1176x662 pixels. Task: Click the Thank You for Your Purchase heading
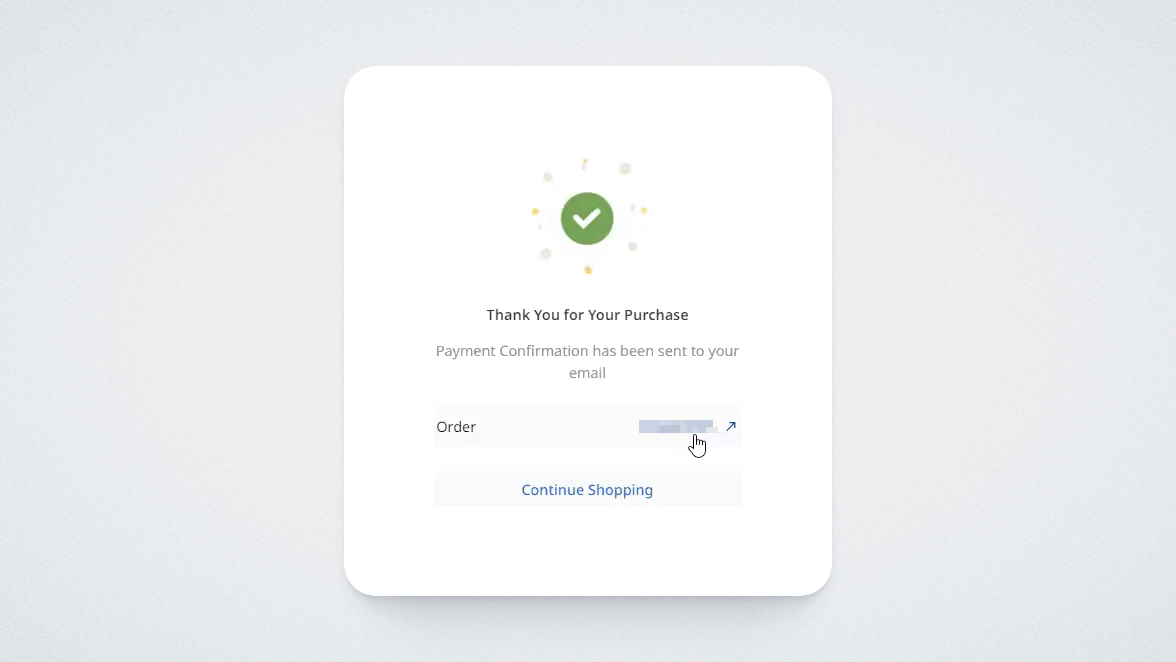[x=587, y=315]
